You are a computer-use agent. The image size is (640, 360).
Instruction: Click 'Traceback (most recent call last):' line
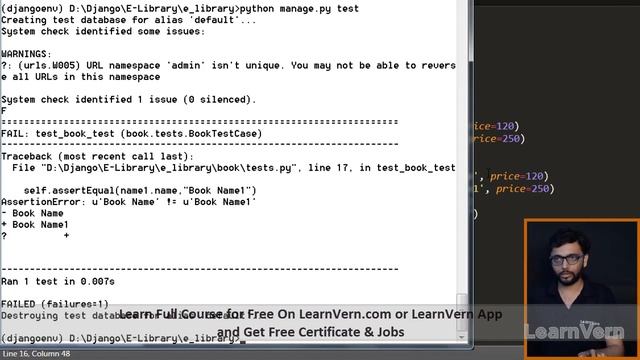tap(97, 157)
